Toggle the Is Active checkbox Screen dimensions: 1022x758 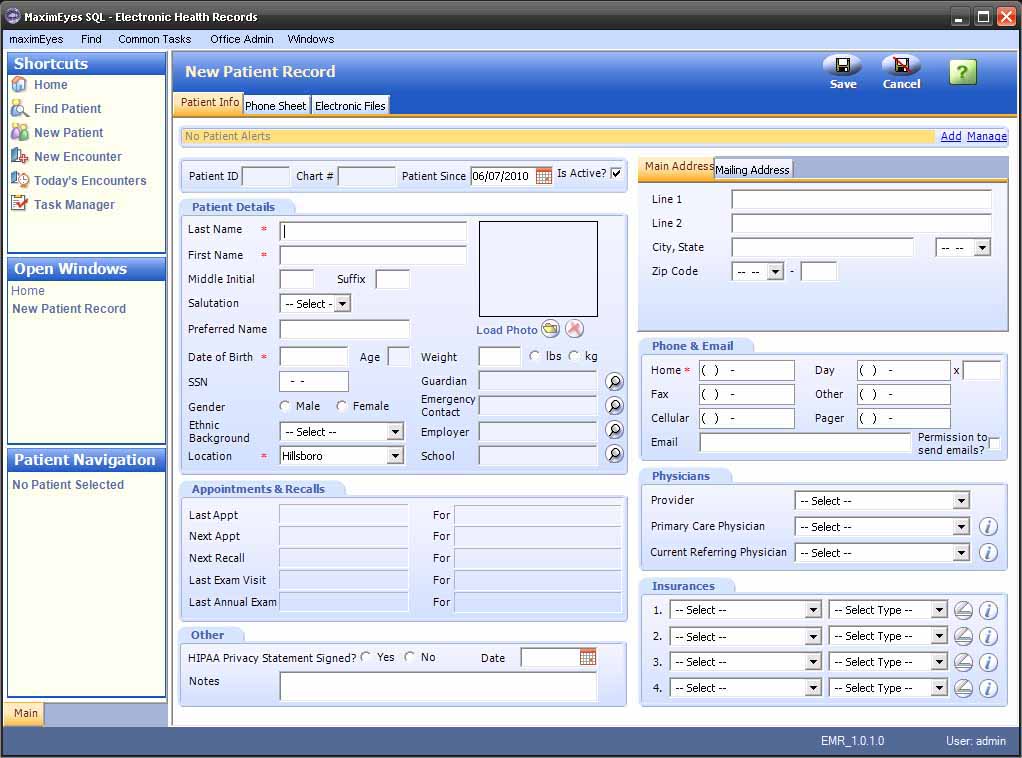click(616, 173)
